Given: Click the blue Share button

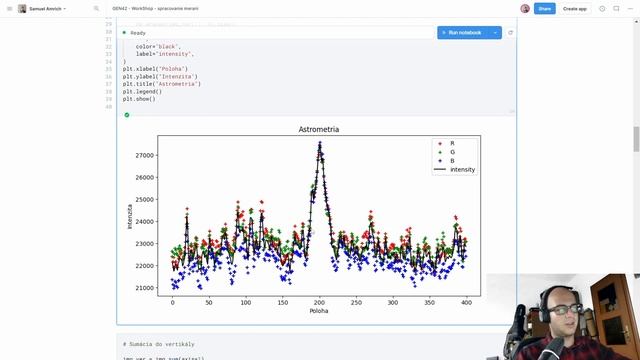Looking at the screenshot, I should click(544, 9).
